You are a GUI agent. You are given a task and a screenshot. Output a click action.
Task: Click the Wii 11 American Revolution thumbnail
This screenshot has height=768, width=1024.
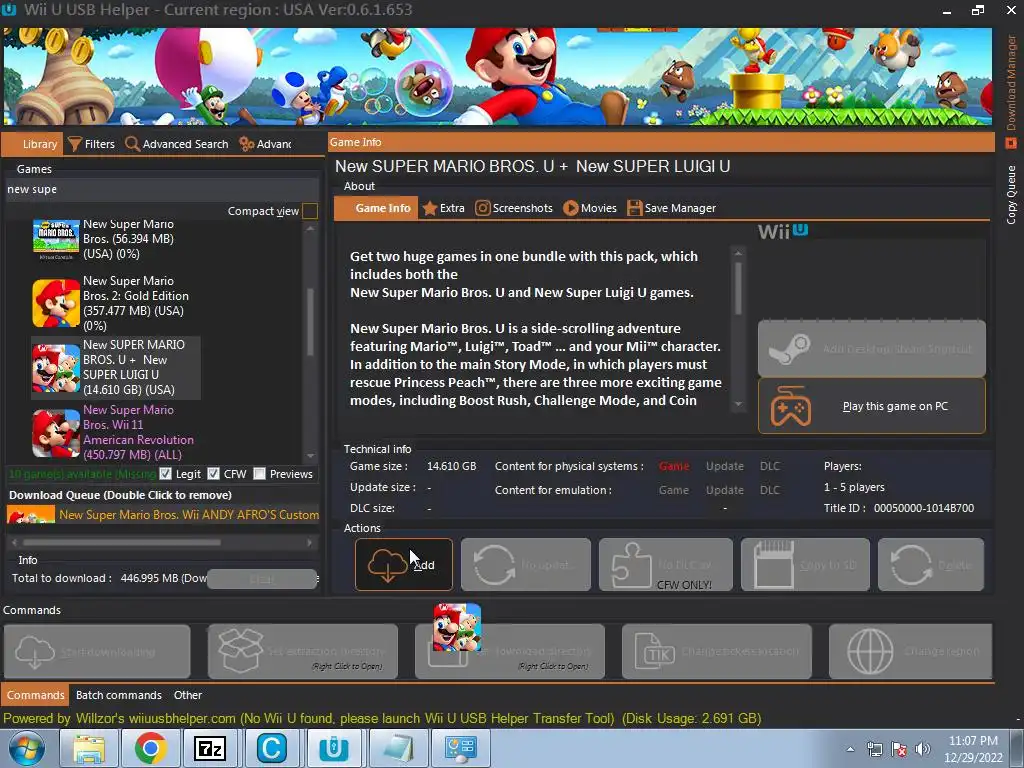pos(56,433)
